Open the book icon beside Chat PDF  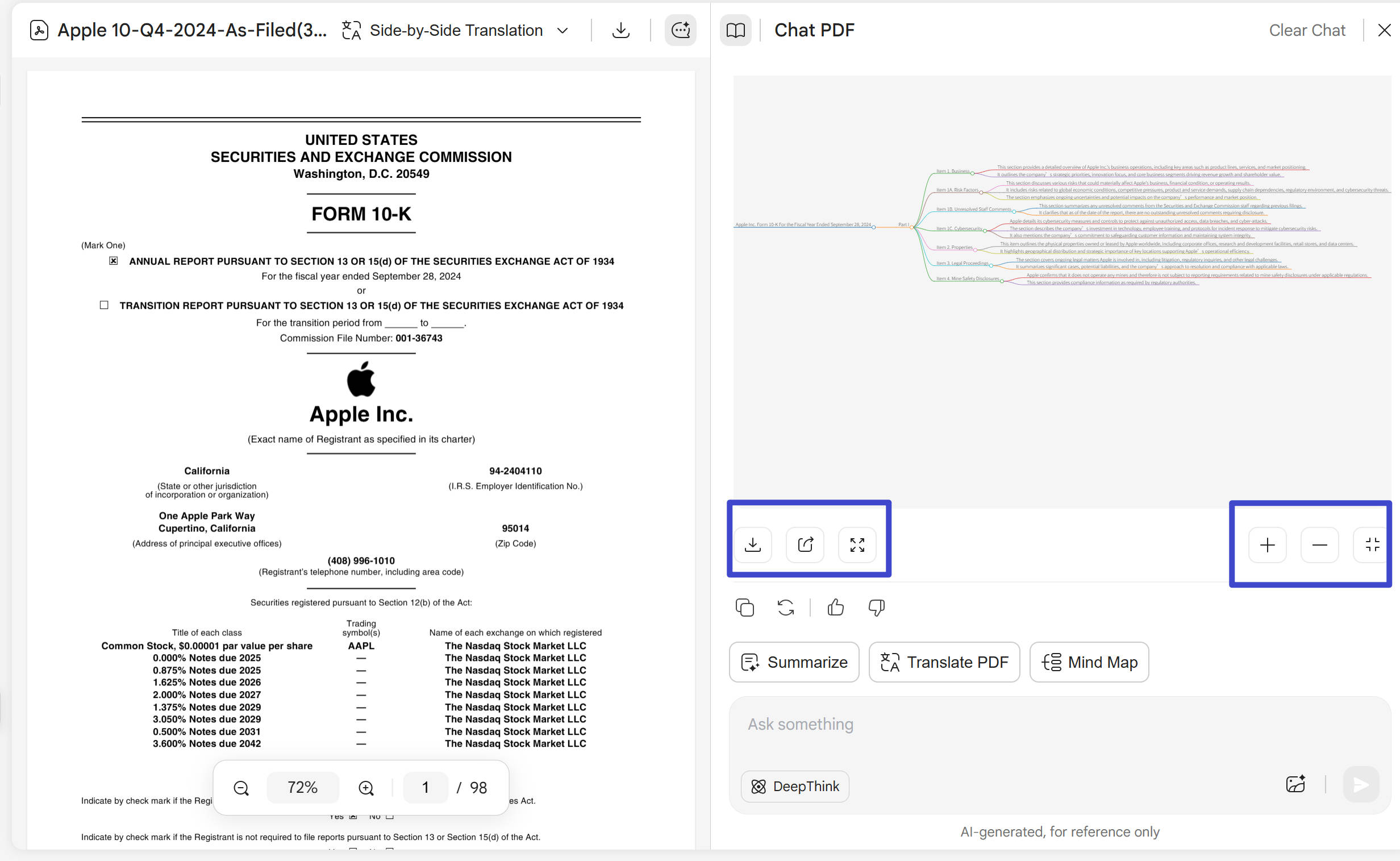click(x=736, y=30)
